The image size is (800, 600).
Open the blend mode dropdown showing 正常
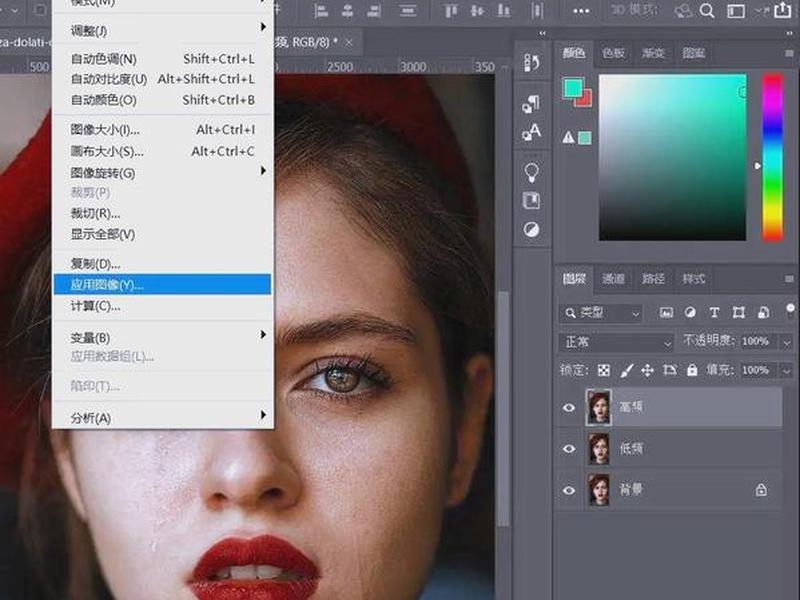617,342
